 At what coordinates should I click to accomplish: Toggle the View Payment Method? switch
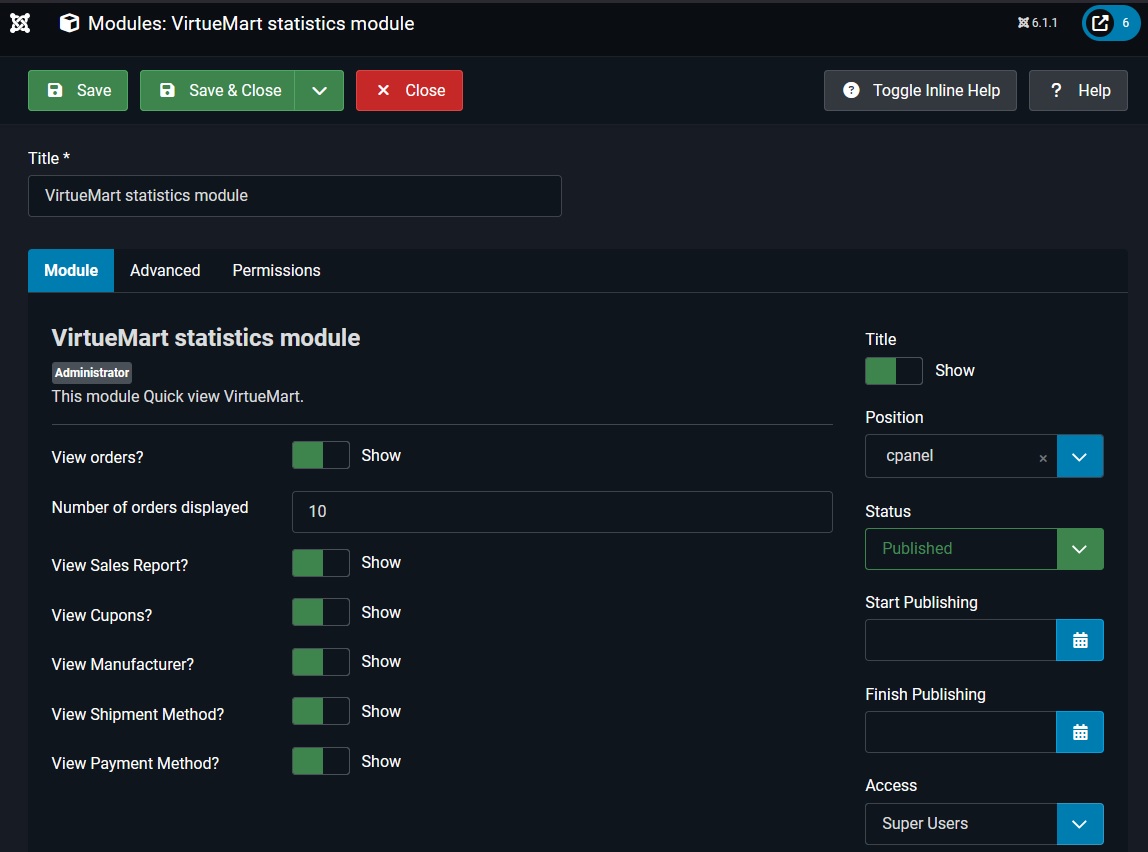tap(321, 761)
